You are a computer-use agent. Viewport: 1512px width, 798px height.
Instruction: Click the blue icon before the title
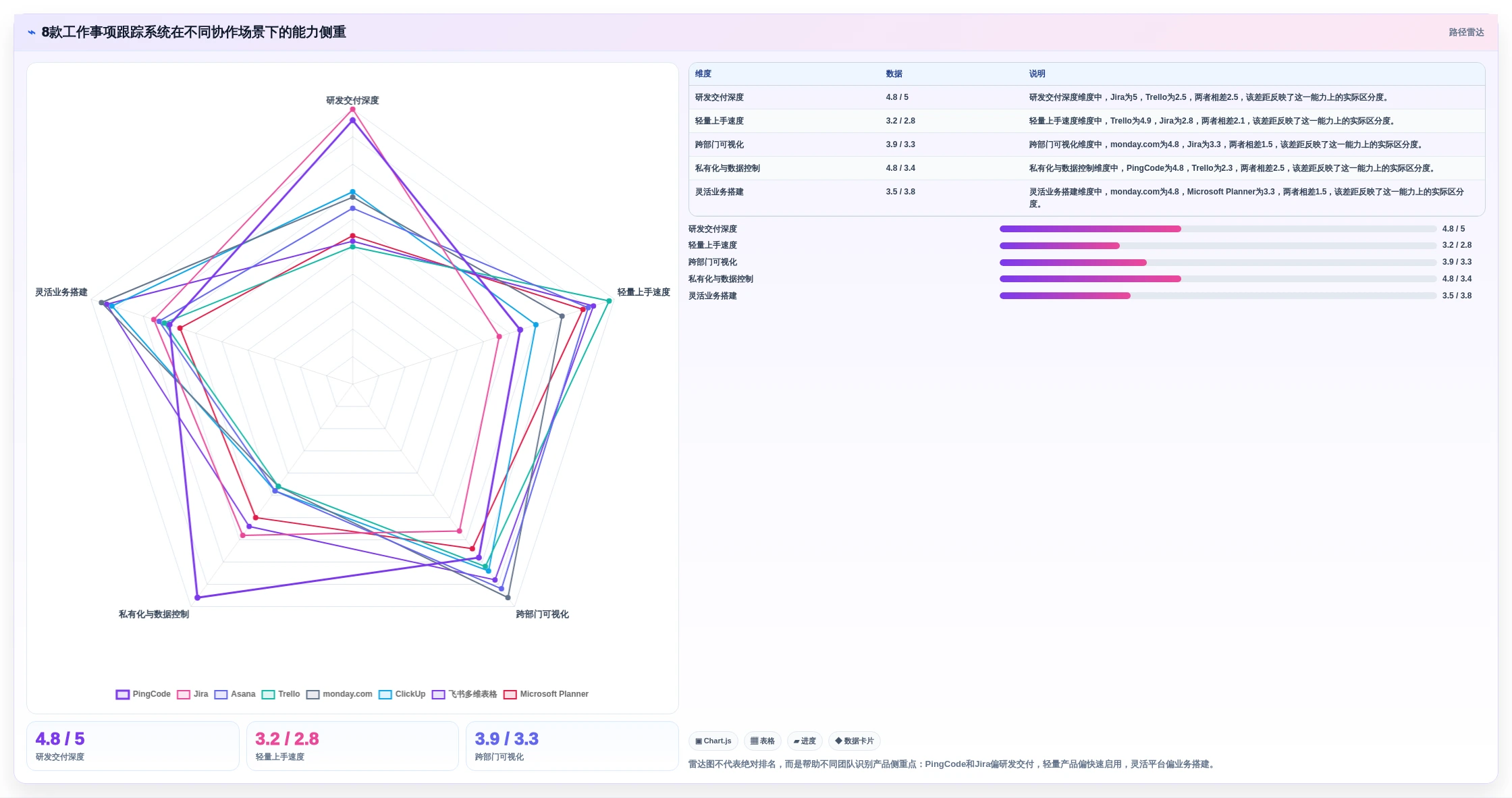click(32, 32)
